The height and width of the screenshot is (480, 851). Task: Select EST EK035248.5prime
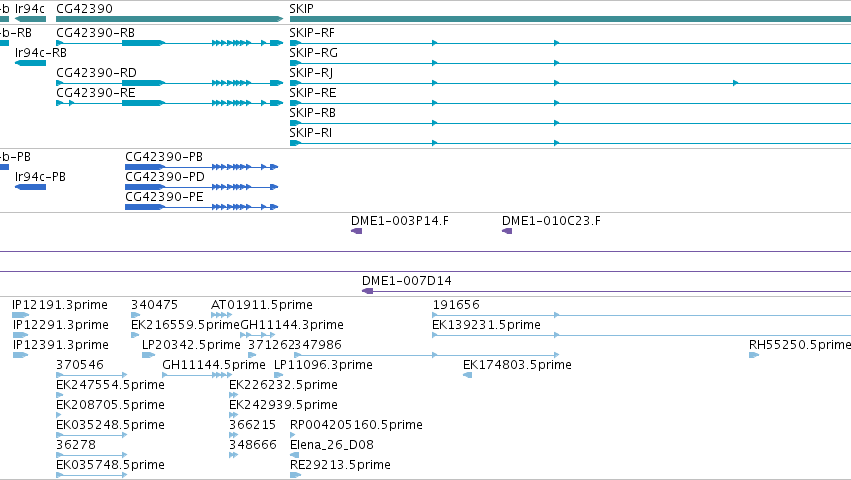pos(92,435)
